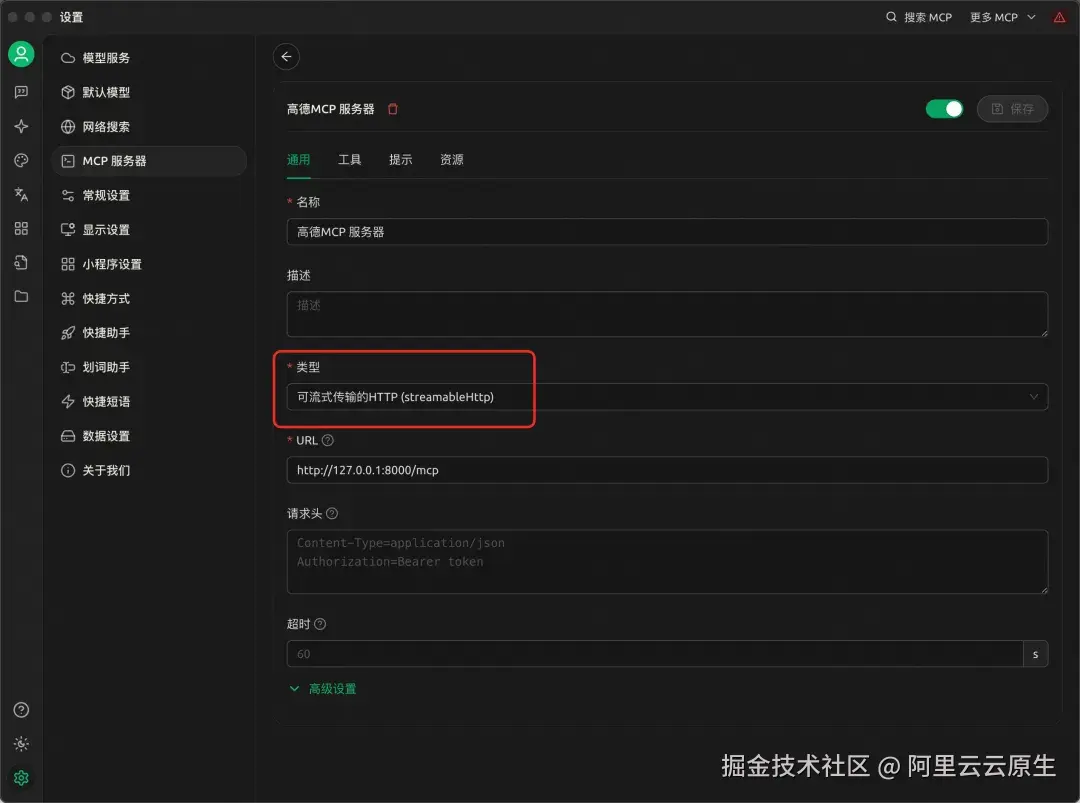Select MCP 服务器 in the settings menu
This screenshot has width=1080, height=803.
(149, 161)
